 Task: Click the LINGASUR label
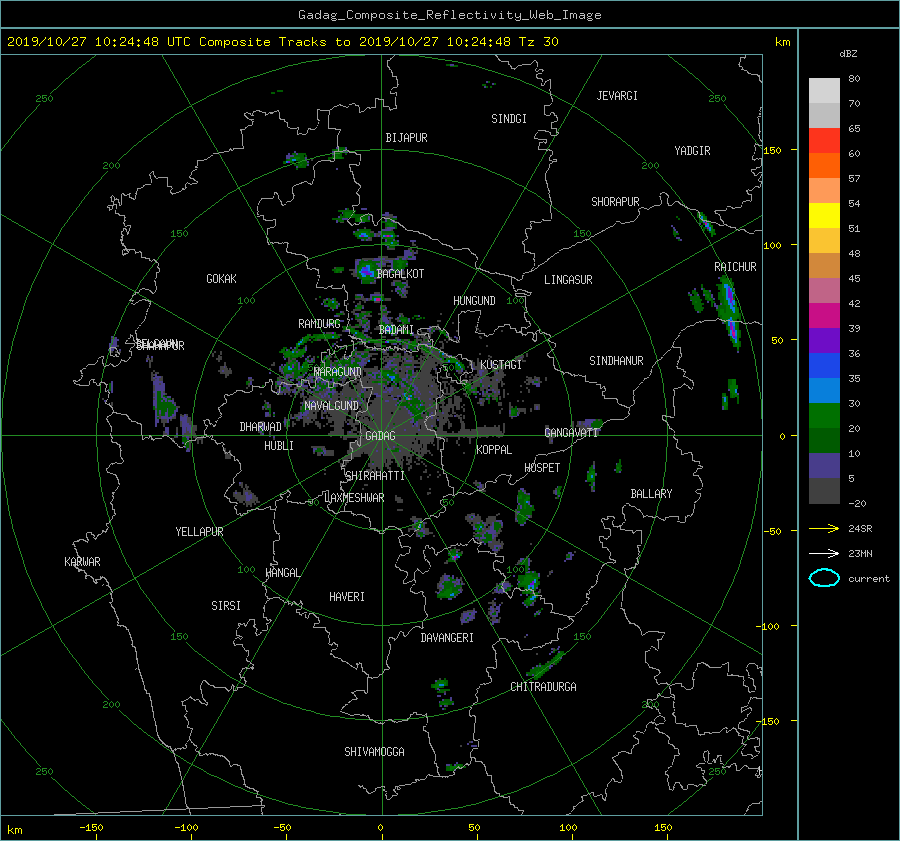[568, 280]
